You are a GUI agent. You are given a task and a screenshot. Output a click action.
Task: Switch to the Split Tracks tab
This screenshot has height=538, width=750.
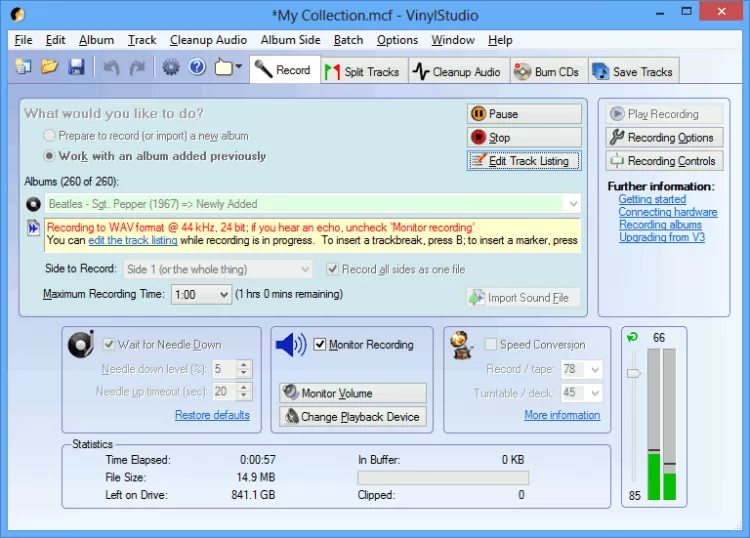click(x=362, y=71)
